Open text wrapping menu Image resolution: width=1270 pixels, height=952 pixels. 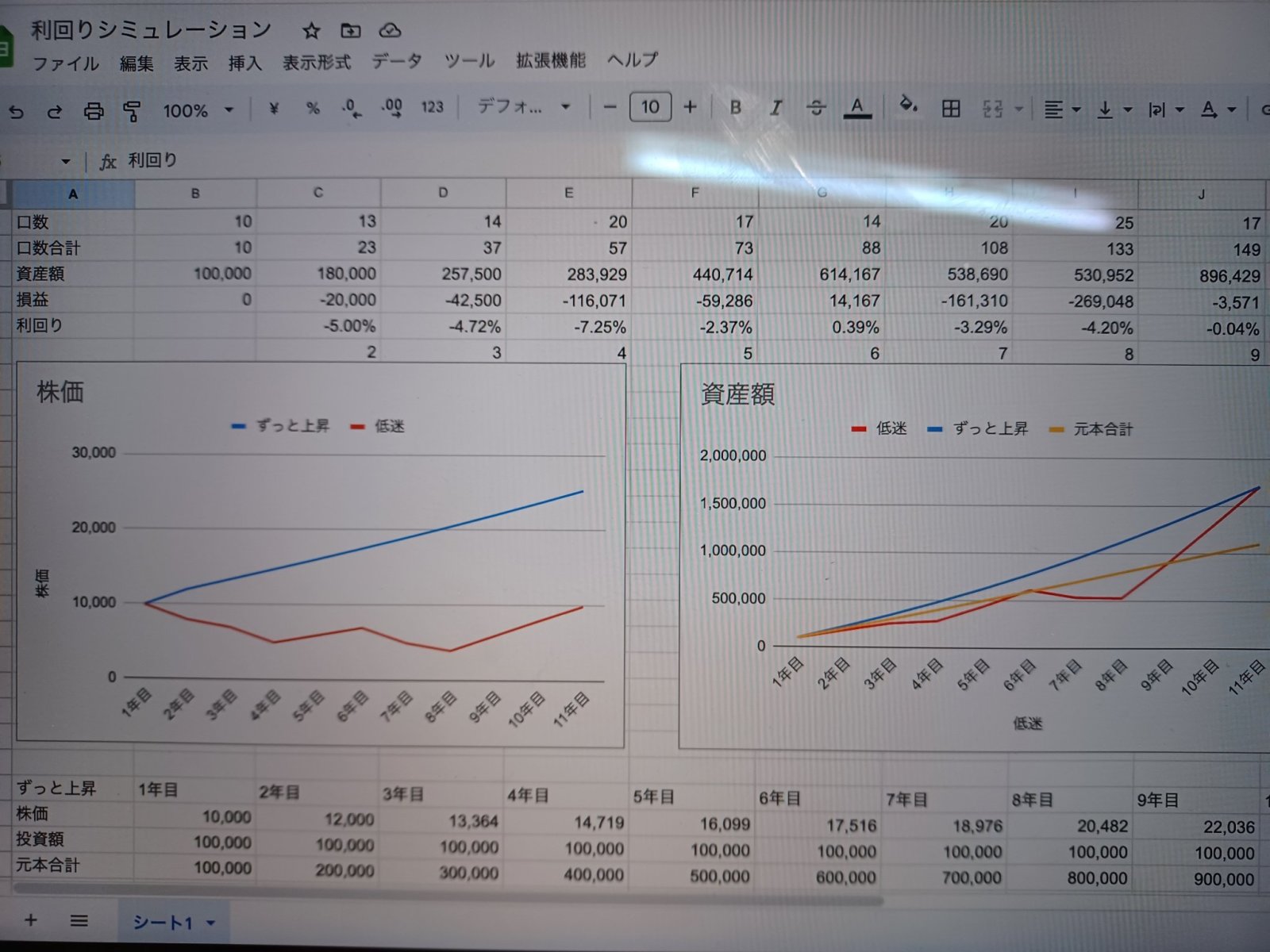1165,110
